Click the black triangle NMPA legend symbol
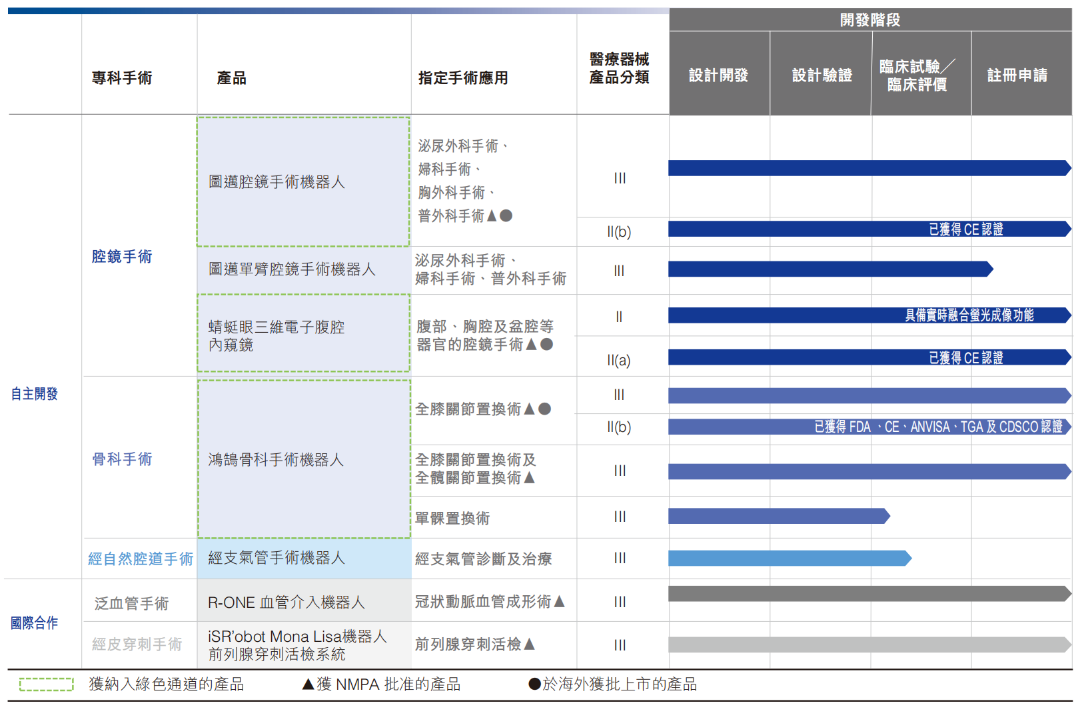Image resolution: width=1080 pixels, height=706 pixels. [x=308, y=685]
